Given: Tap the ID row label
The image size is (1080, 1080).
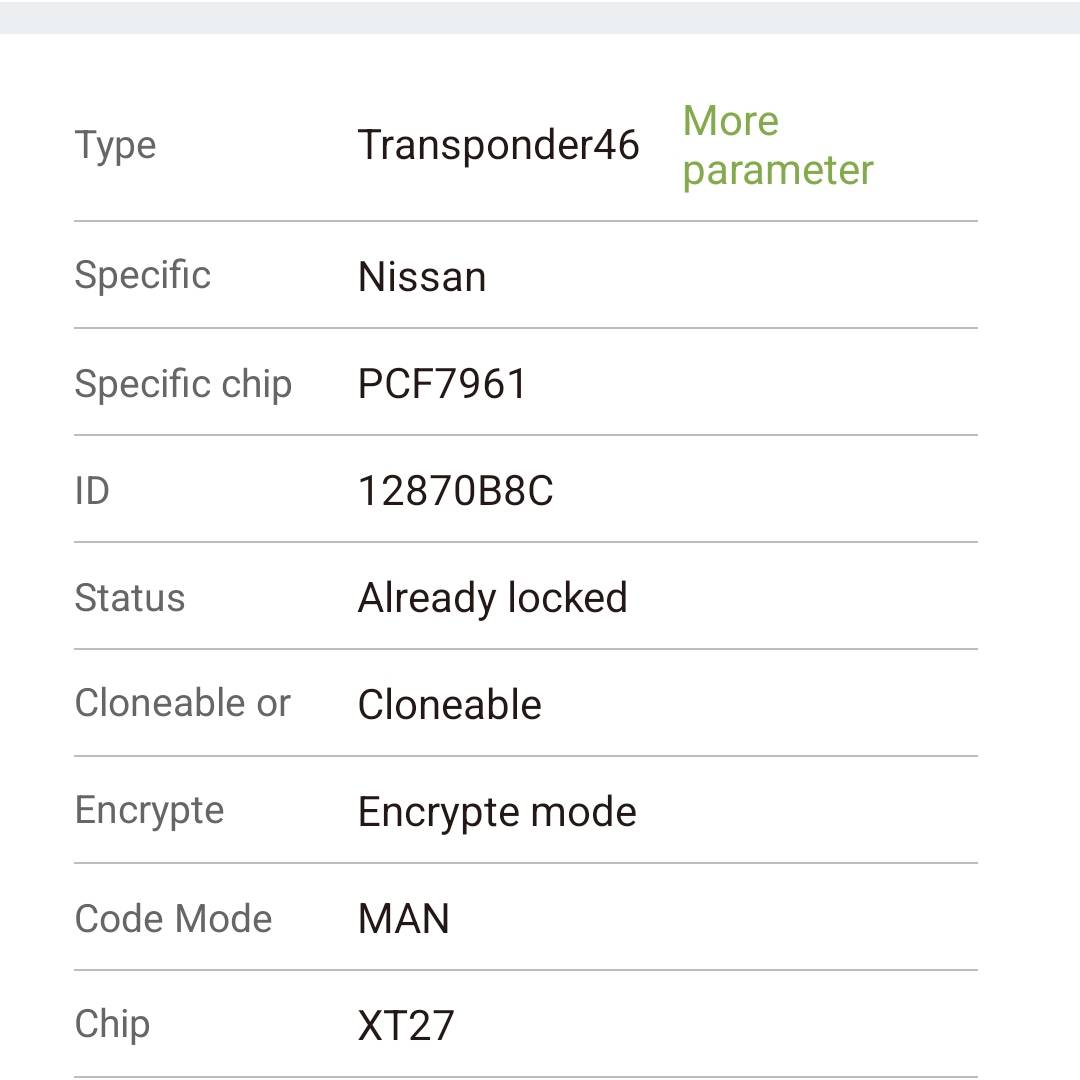Looking at the screenshot, I should point(92,491).
